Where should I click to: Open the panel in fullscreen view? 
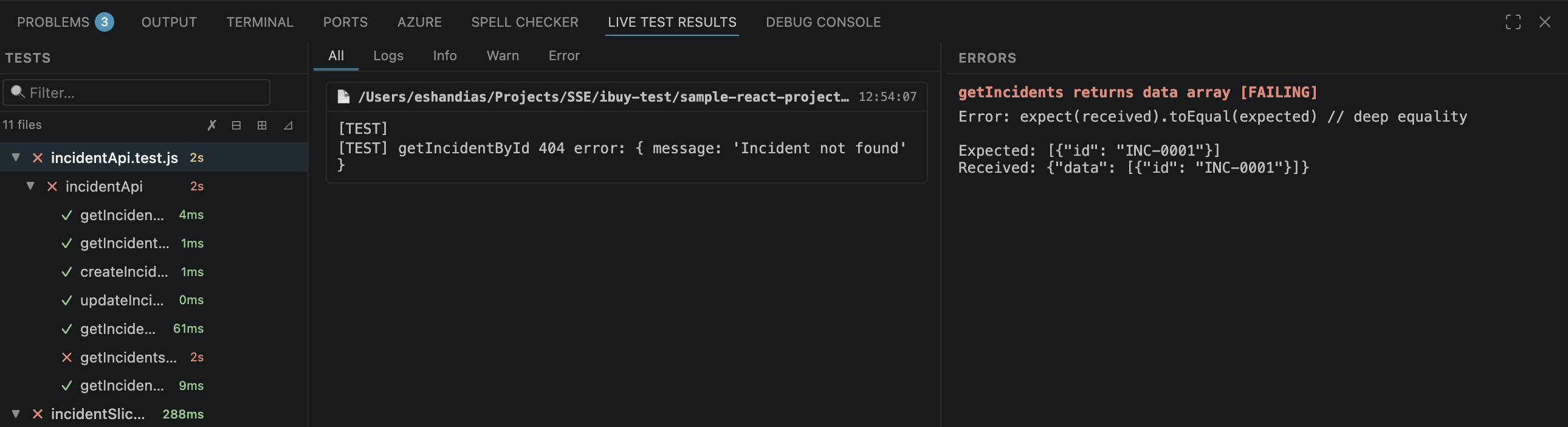pos(1513,22)
